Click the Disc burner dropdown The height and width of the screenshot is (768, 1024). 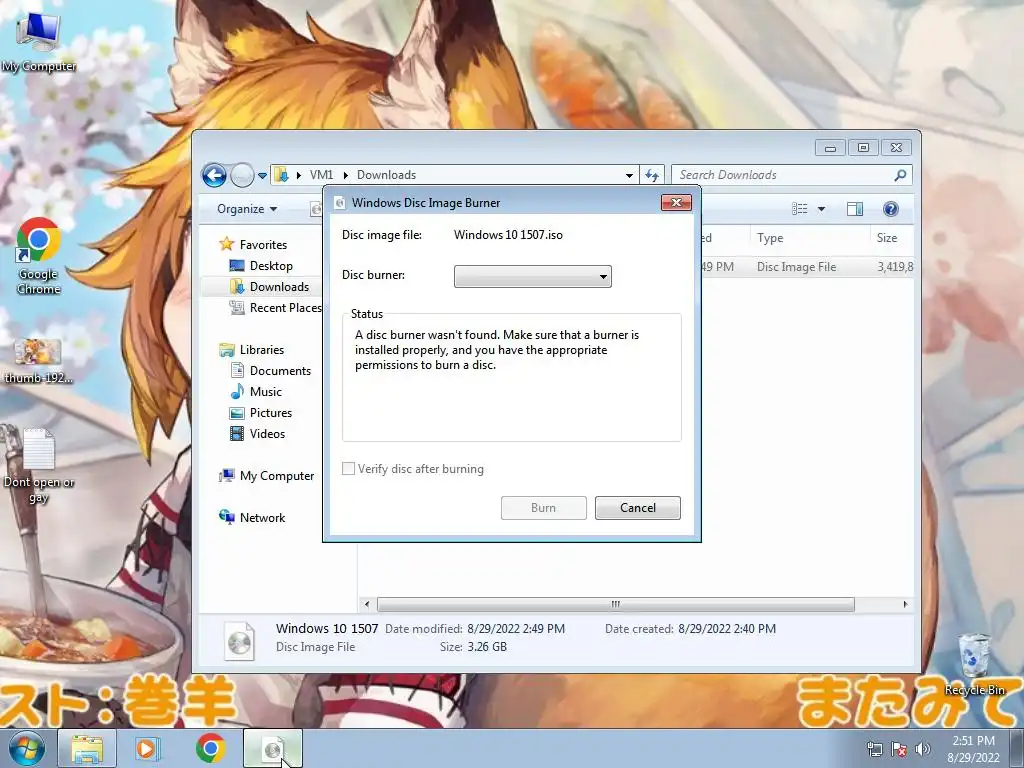[x=533, y=276]
